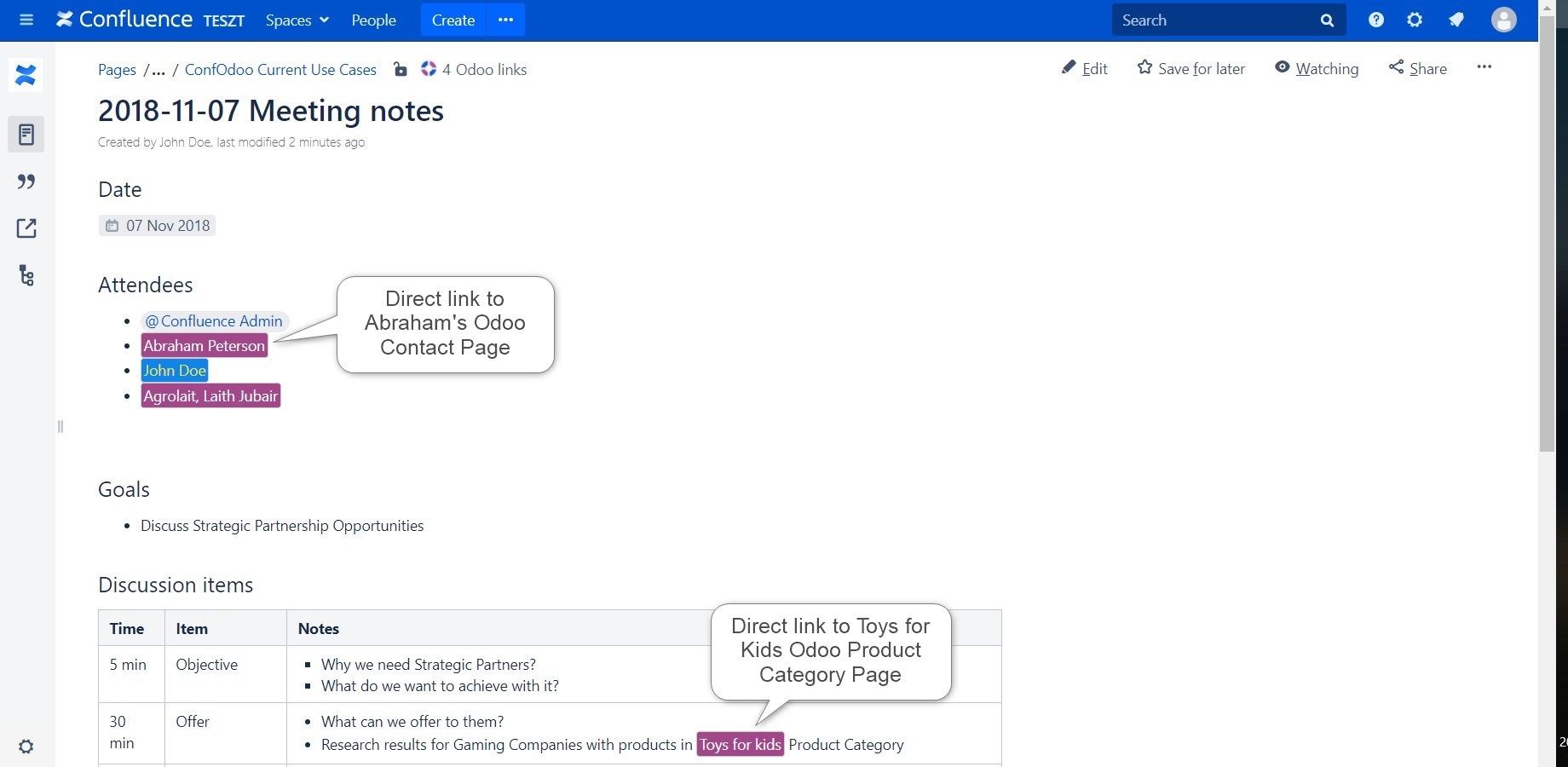The width and height of the screenshot is (1568, 767).
Task: Open @Confluence Admin mention
Action: click(x=214, y=321)
